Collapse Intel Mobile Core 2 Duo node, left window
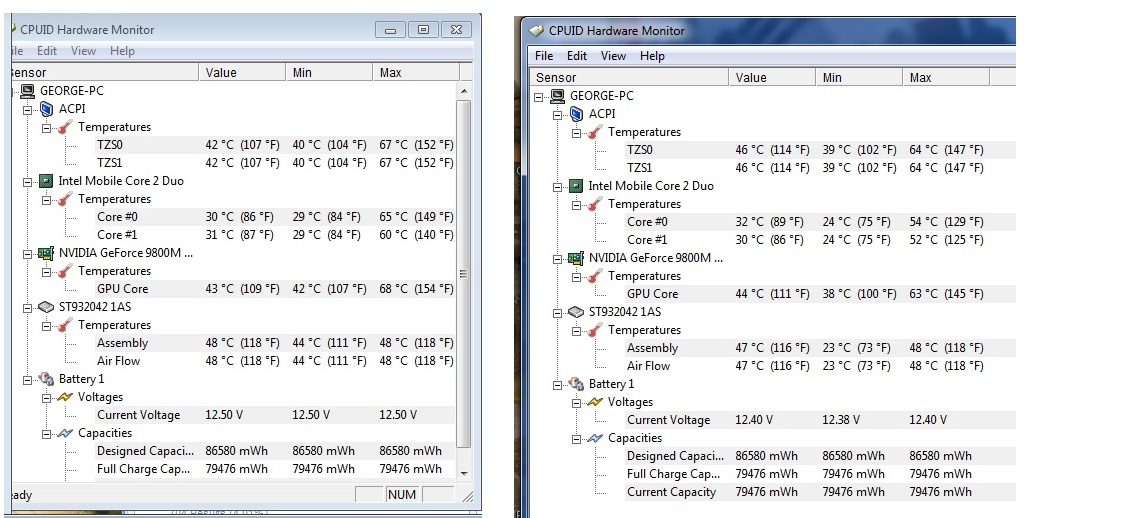1122x518 pixels. point(28,182)
